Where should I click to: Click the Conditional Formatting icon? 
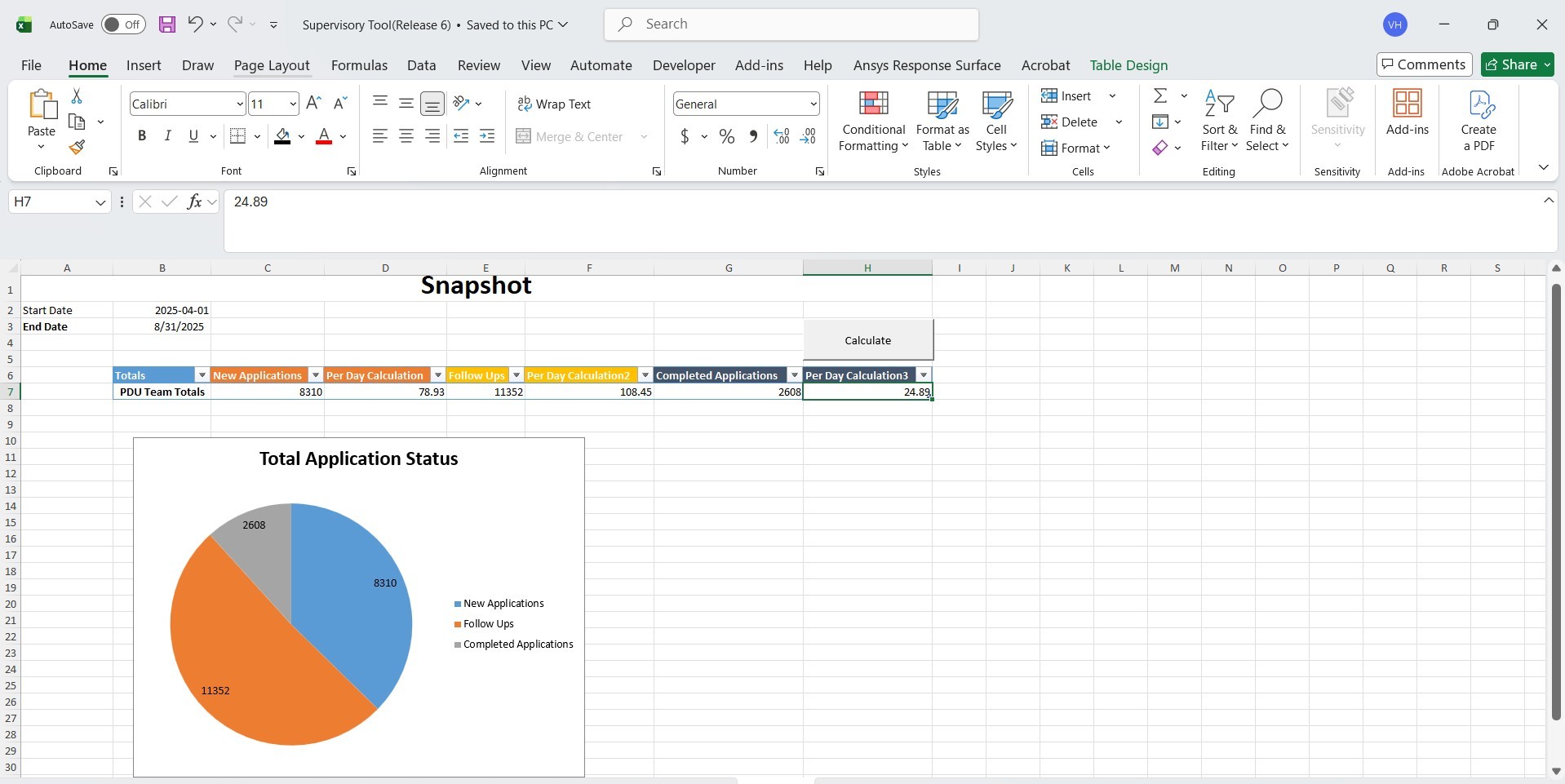pyautogui.click(x=873, y=104)
